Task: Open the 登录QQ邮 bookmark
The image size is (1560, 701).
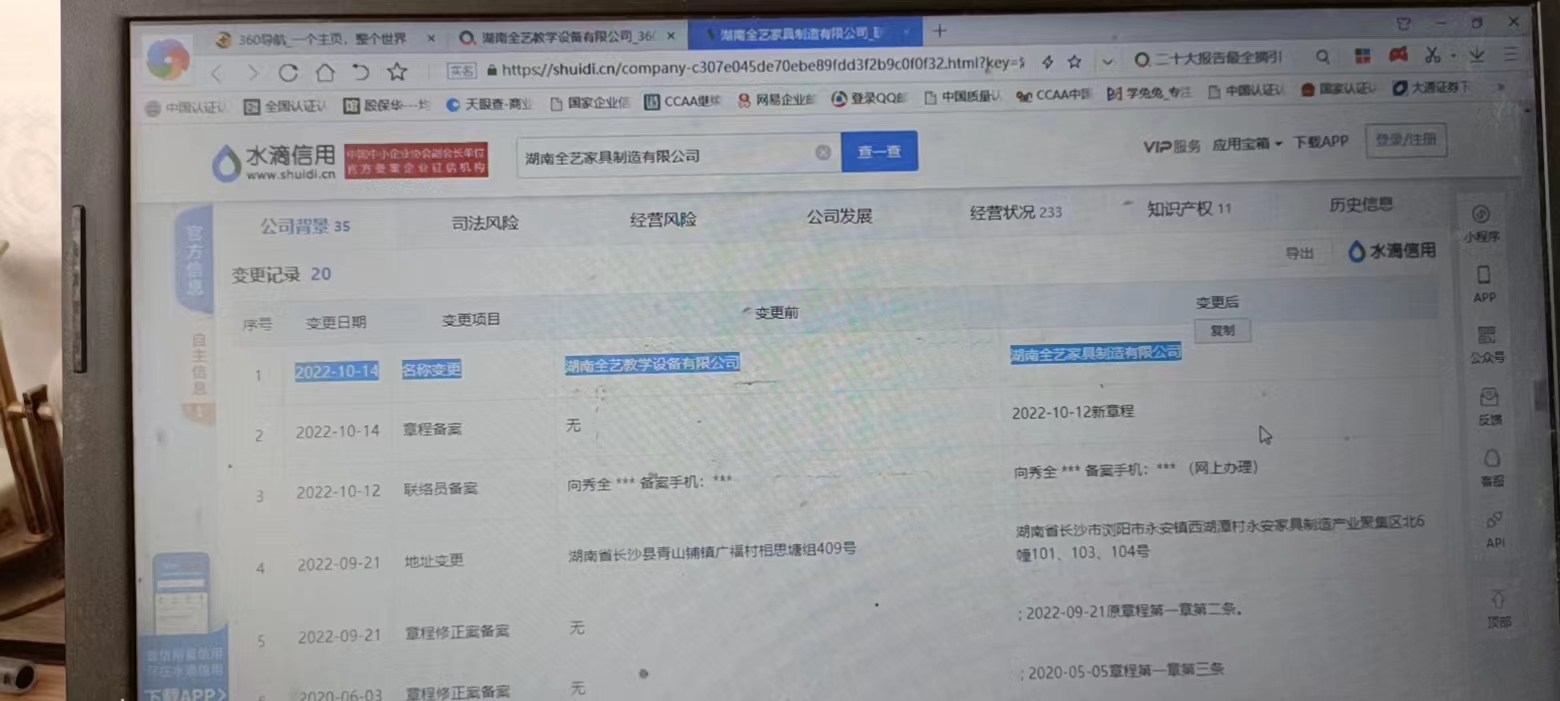Action: click(x=870, y=98)
